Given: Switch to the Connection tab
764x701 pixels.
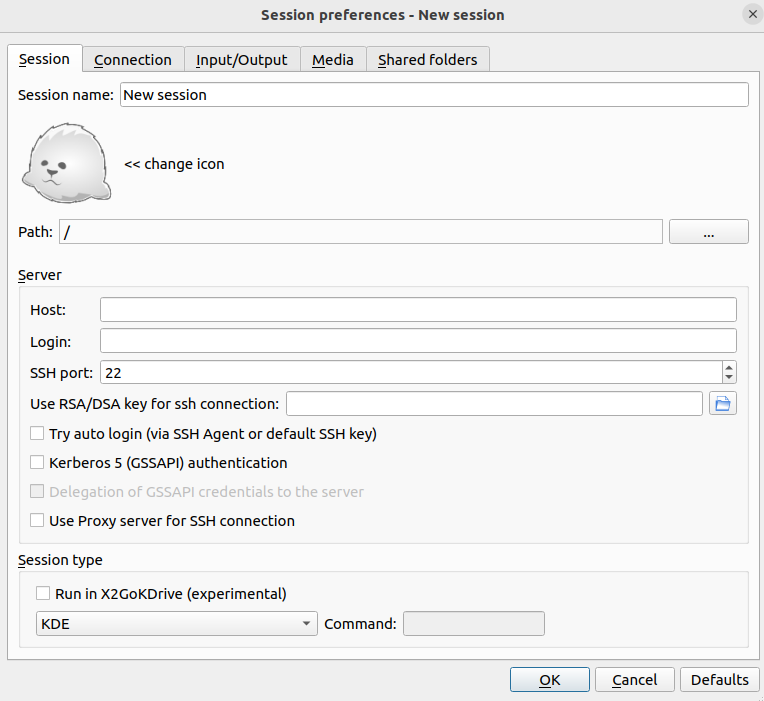Looking at the screenshot, I should [133, 60].
